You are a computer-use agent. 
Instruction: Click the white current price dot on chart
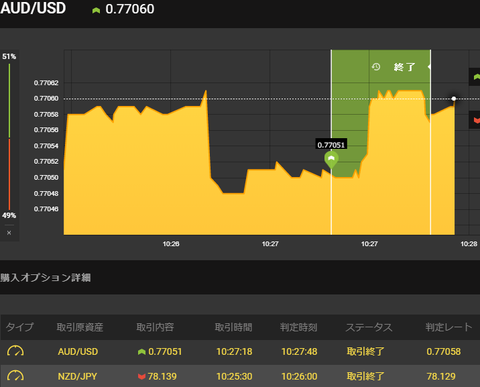tap(454, 99)
